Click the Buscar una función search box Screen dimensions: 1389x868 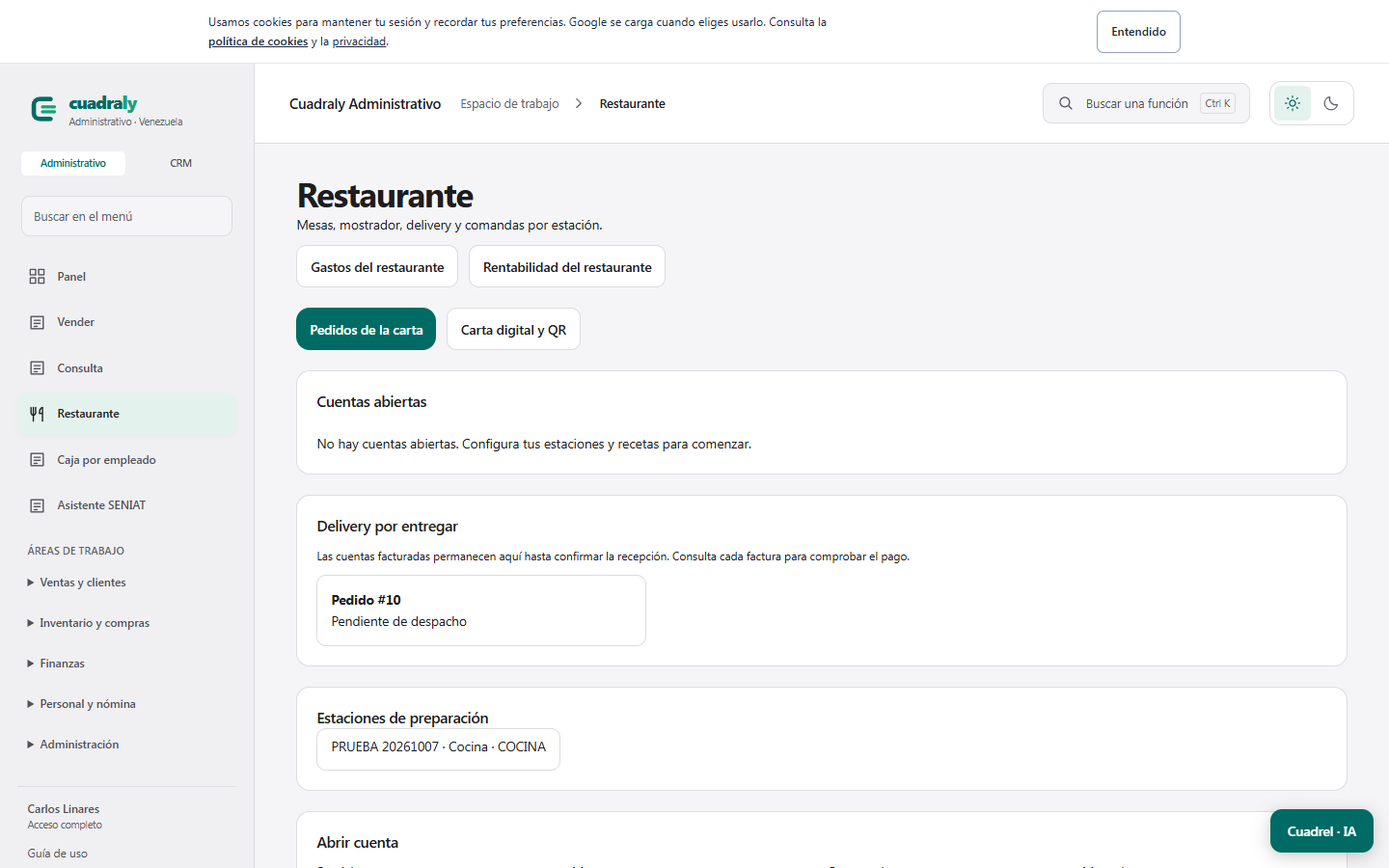pos(1146,103)
